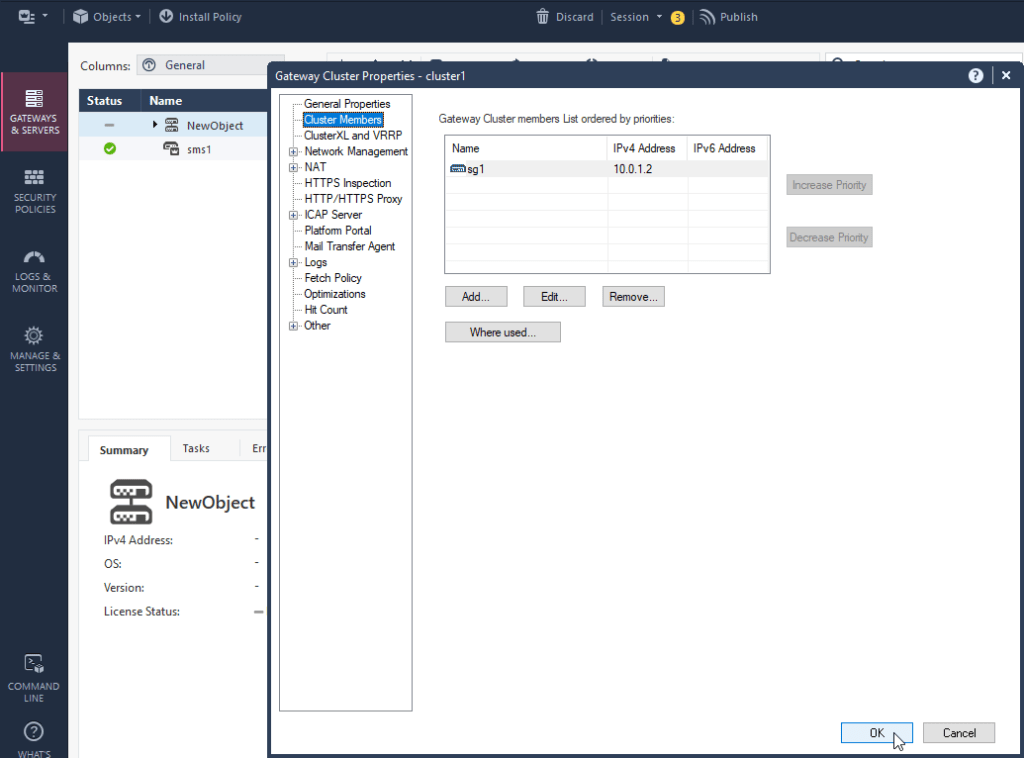Confirm with the OK button

(x=876, y=732)
